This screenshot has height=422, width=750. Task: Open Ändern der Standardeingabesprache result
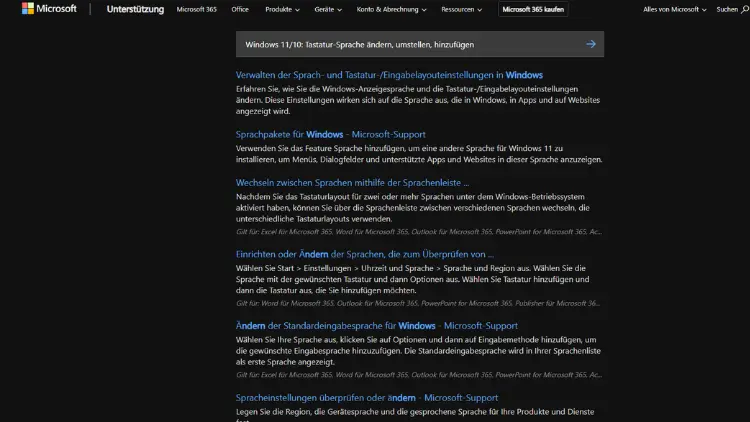(376, 325)
